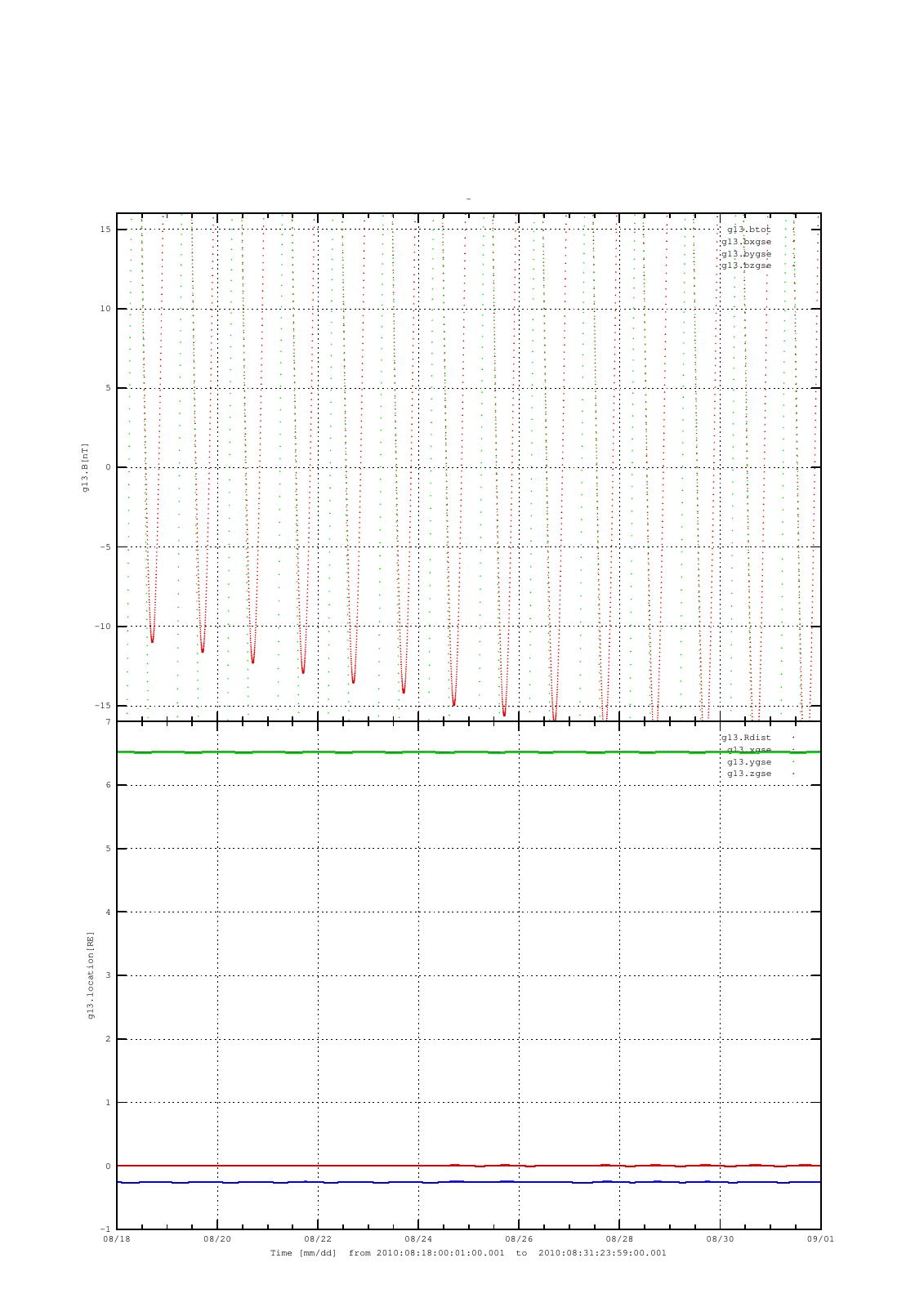924x1307 pixels.
Task: Click the 3 tick in the location panel
Action: 108,975
